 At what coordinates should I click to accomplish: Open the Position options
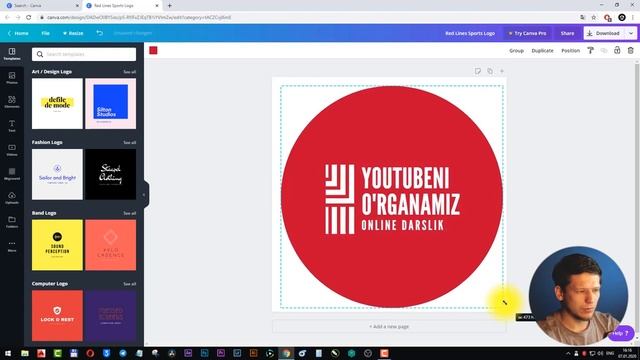[x=570, y=51]
